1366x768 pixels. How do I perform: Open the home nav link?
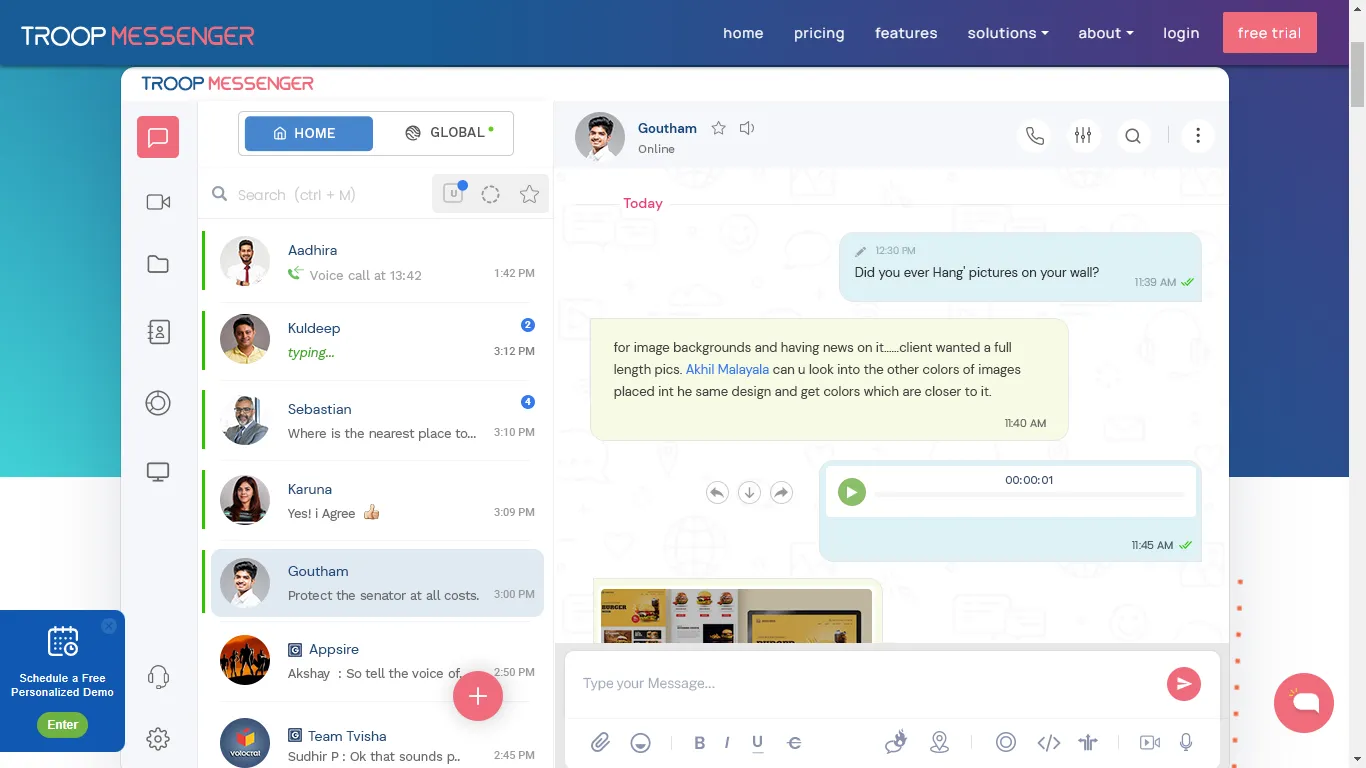pyautogui.click(x=743, y=33)
